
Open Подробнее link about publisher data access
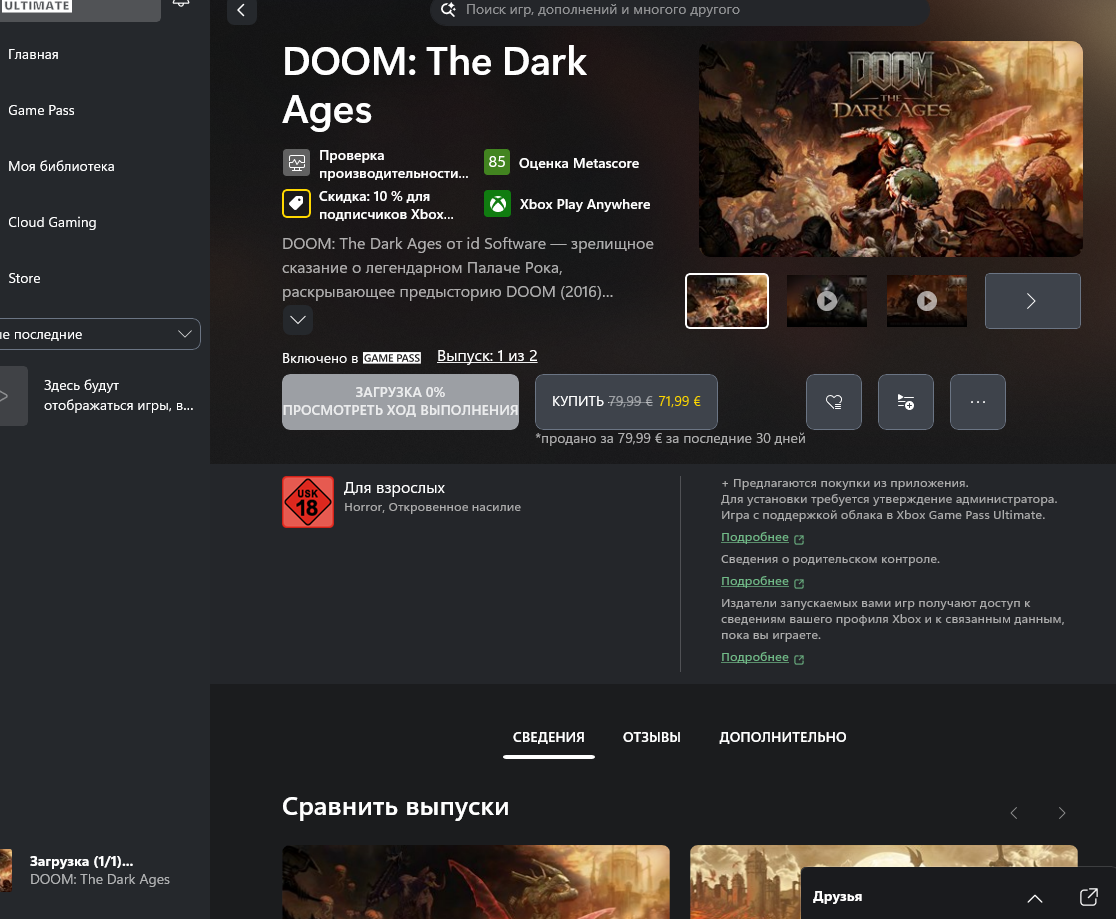tap(754, 658)
